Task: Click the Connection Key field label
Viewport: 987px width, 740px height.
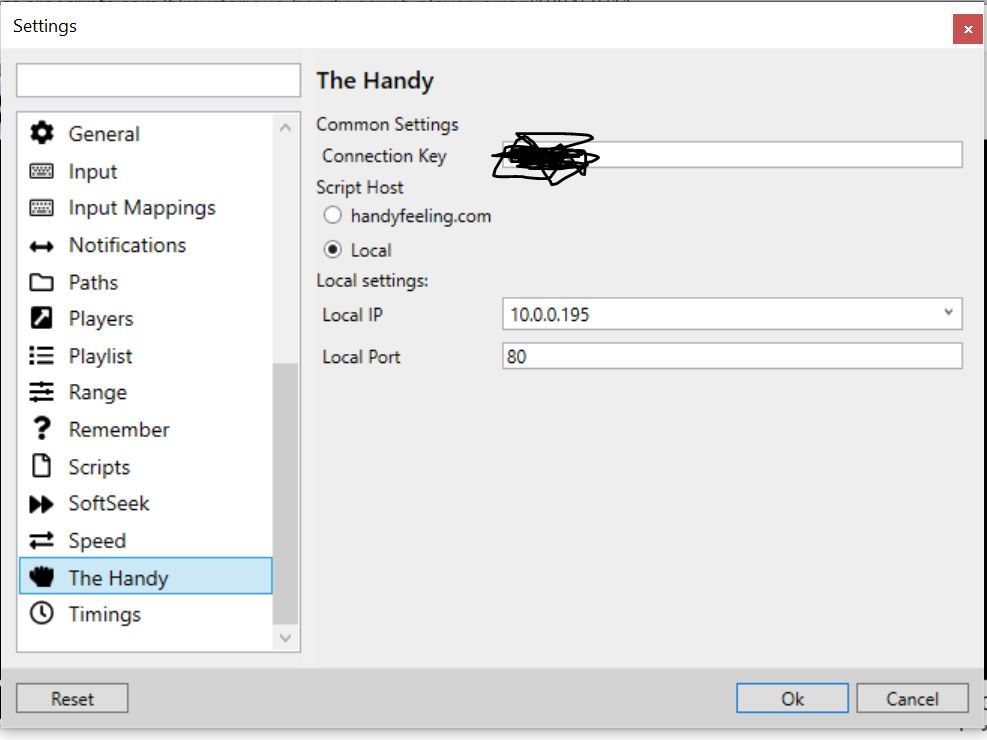Action: tap(384, 155)
